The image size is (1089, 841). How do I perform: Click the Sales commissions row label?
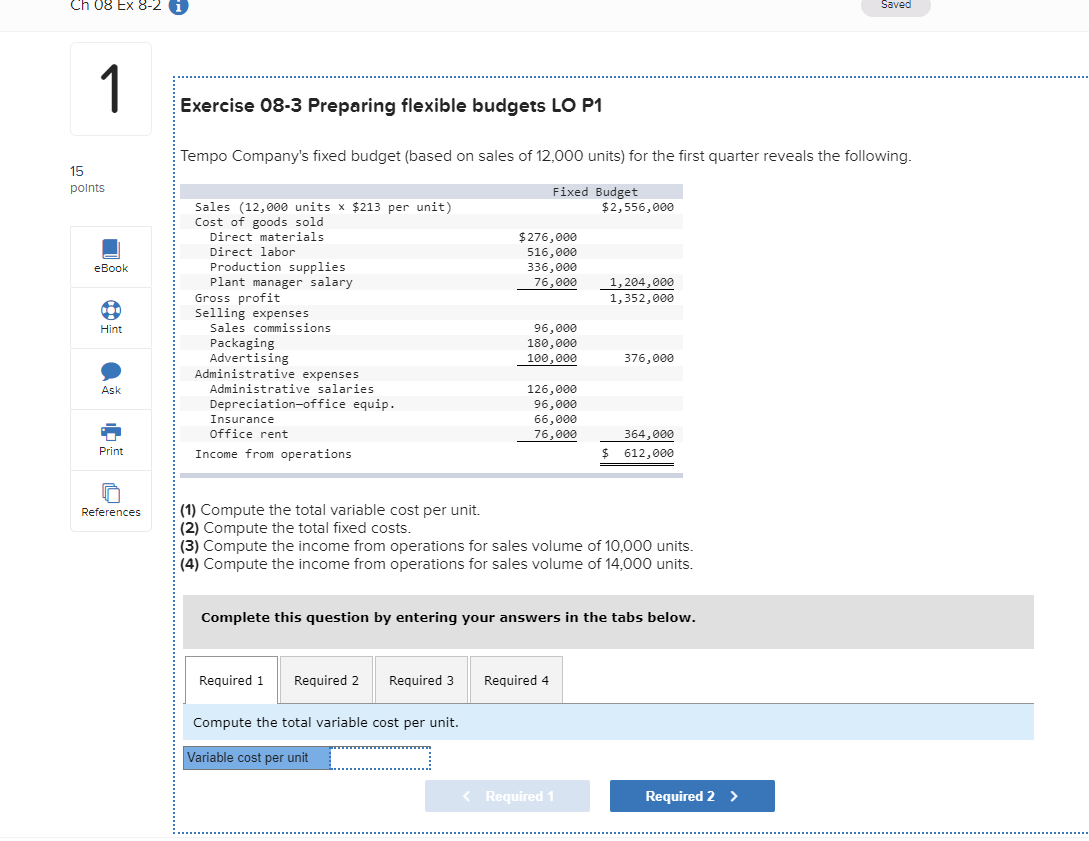pos(270,328)
